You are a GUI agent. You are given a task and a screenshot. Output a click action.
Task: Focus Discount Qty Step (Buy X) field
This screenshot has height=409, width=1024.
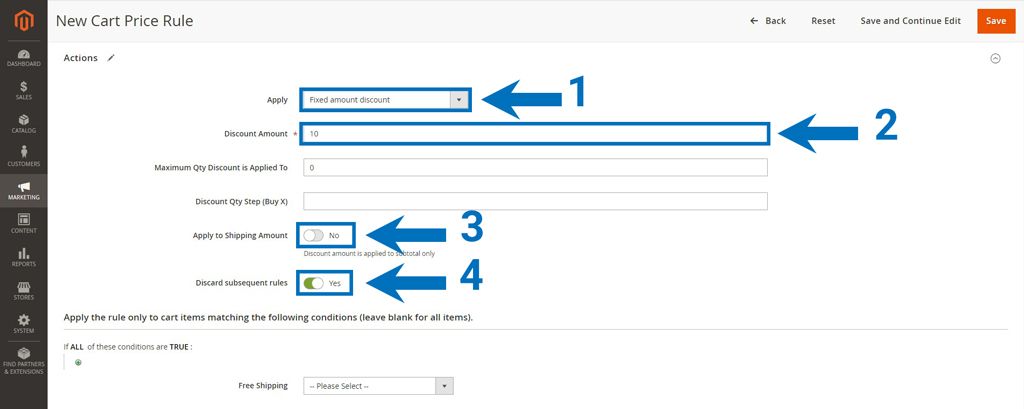click(536, 201)
